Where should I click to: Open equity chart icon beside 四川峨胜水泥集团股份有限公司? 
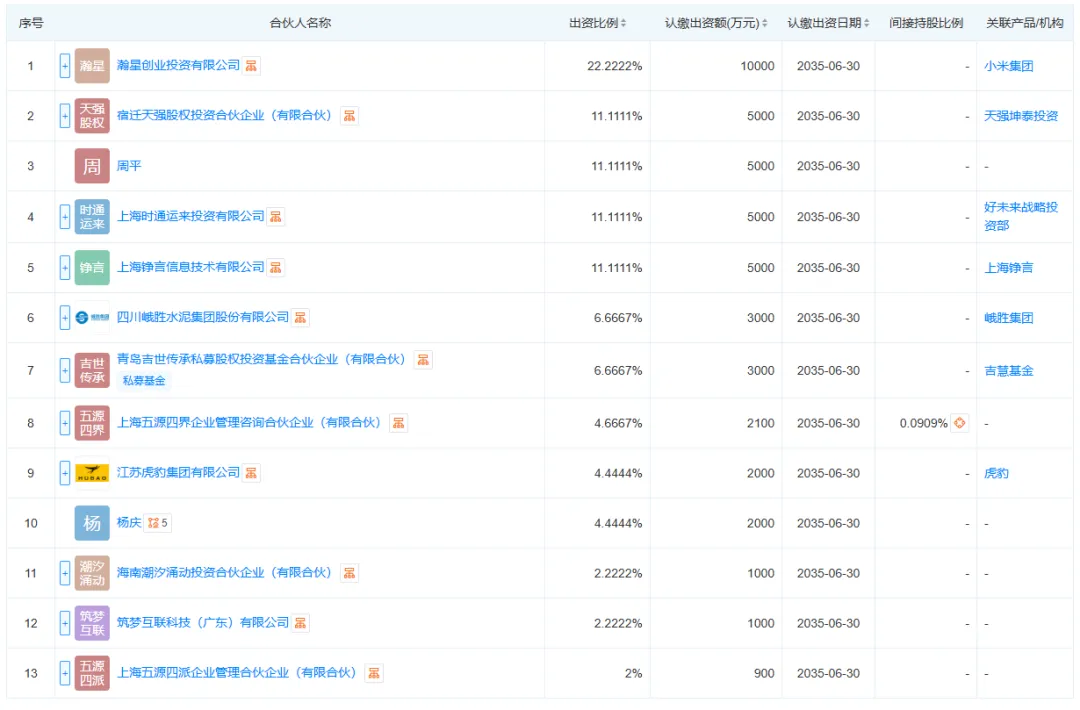tap(300, 317)
